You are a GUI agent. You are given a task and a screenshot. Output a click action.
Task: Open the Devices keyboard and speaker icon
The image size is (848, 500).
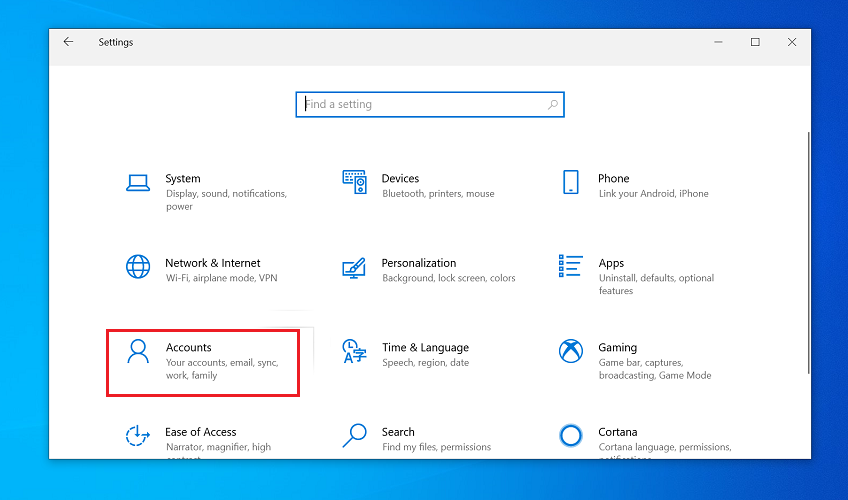point(354,182)
